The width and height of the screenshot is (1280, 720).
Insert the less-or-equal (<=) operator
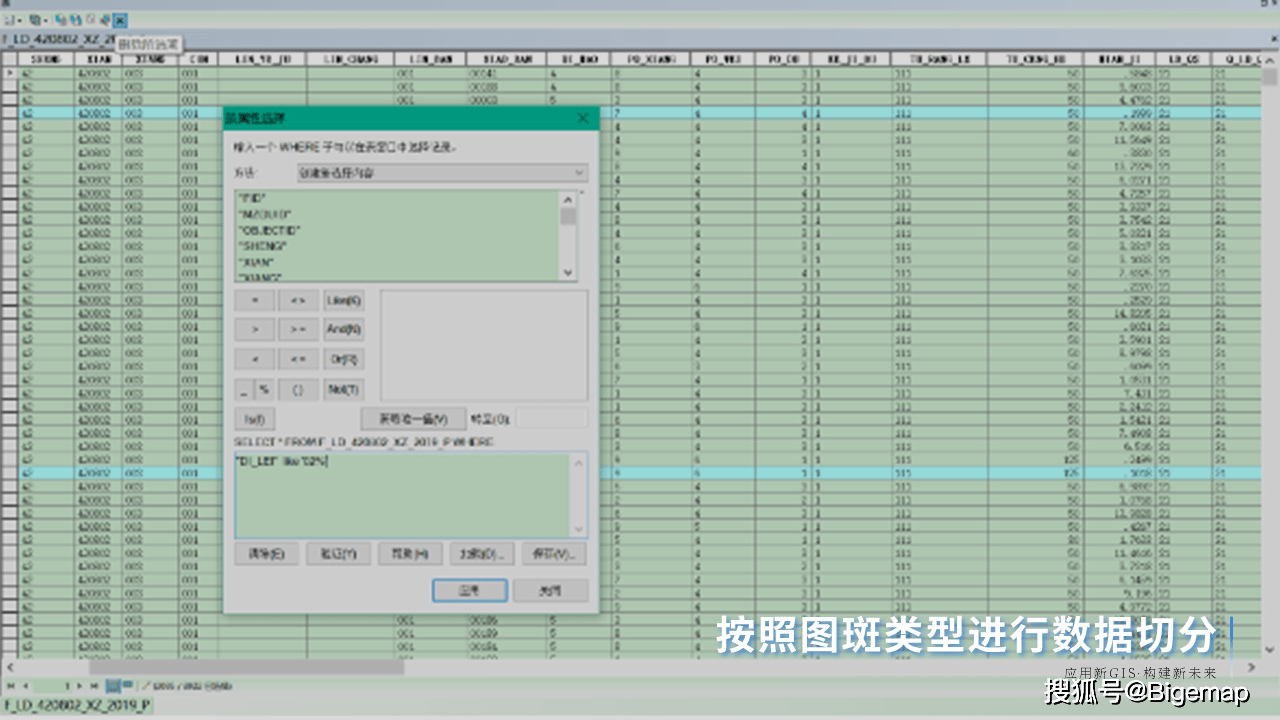coord(299,358)
